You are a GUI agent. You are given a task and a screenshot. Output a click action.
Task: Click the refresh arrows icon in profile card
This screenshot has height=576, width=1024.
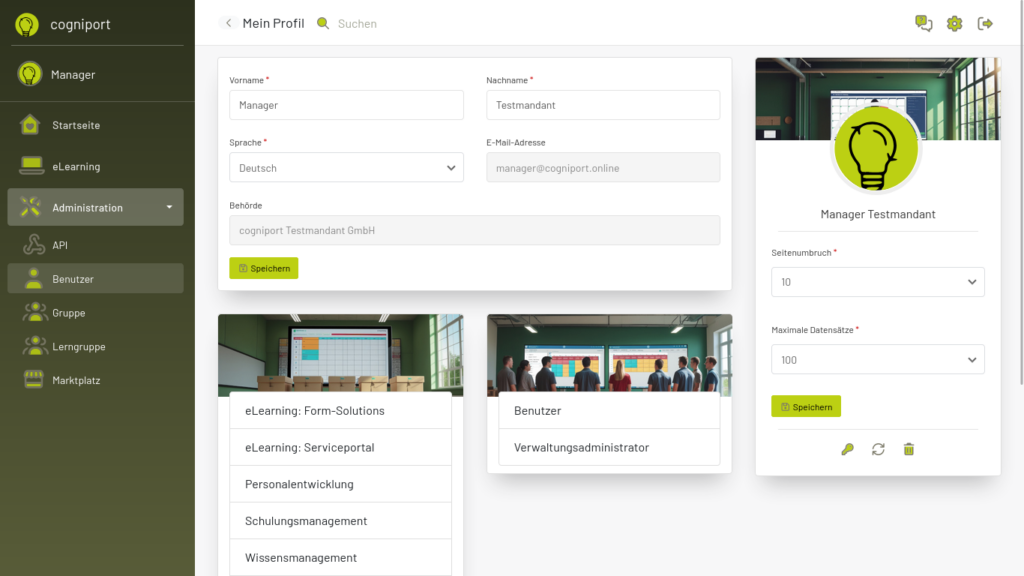[878, 449]
